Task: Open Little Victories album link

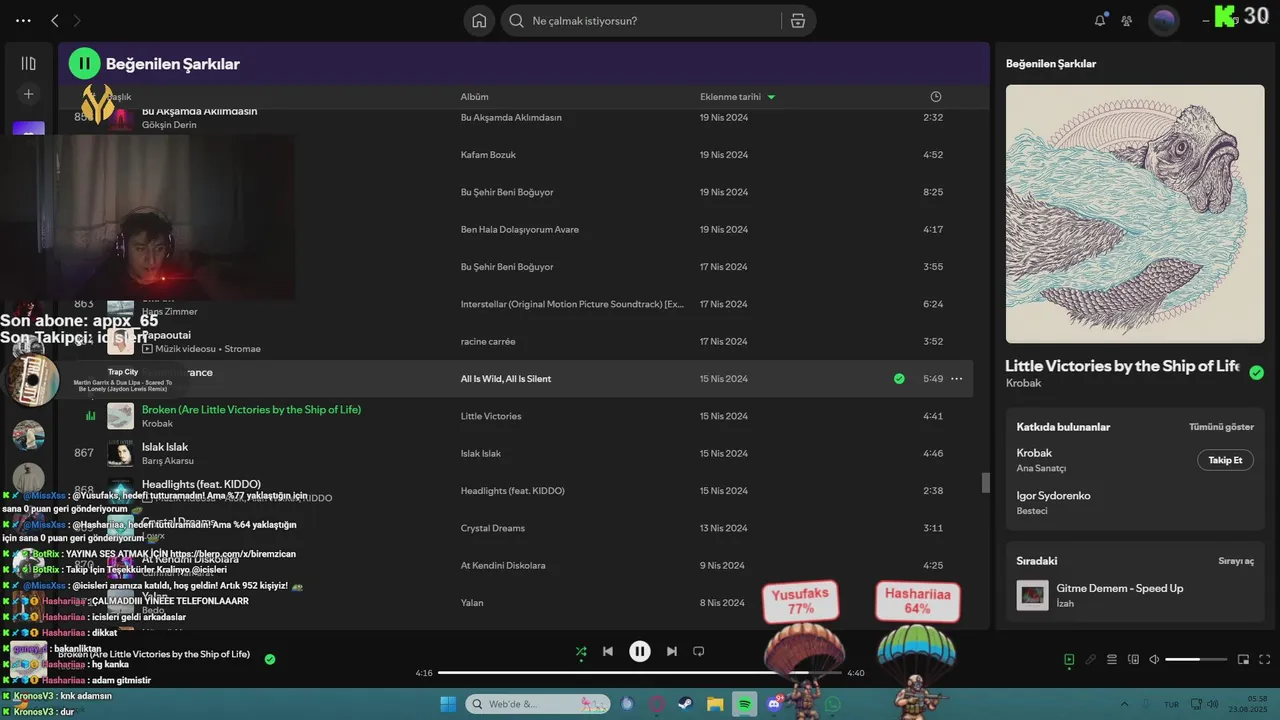Action: click(491, 416)
